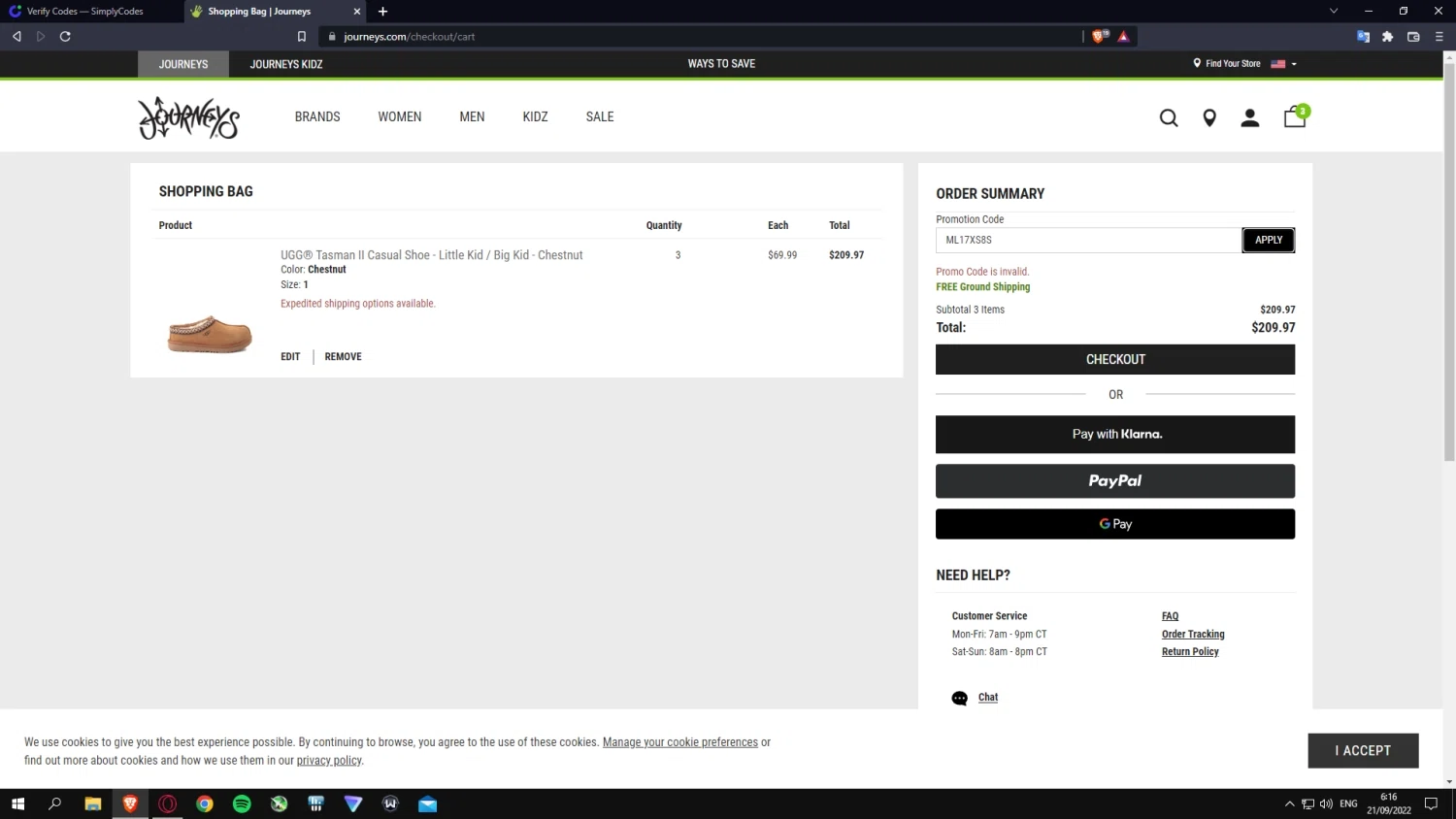Open Google Chrome from the taskbar
The width and height of the screenshot is (1456, 819).
pyautogui.click(x=205, y=803)
